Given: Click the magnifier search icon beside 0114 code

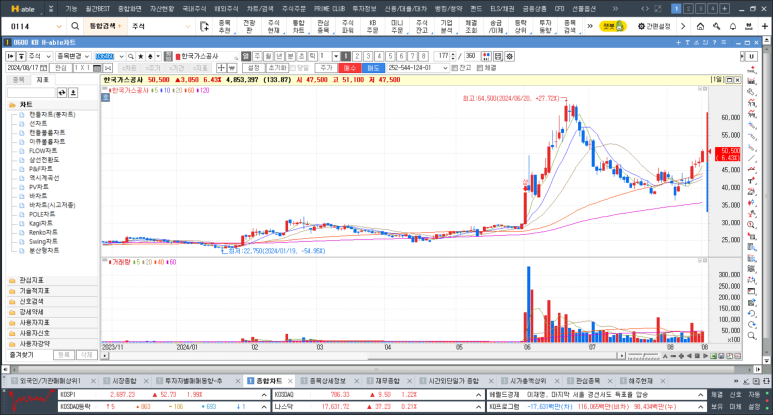Looking at the screenshot, I should [75, 26].
